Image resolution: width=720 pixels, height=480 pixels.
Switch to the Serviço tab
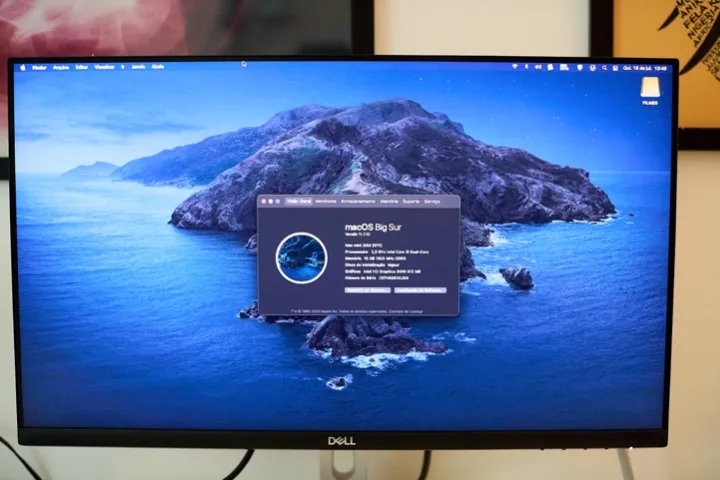click(432, 201)
